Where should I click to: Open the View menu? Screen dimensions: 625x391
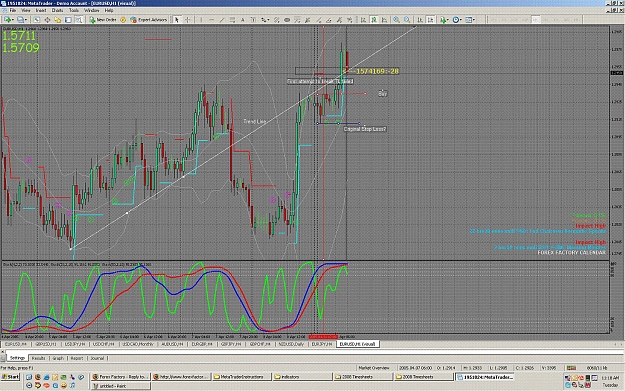[x=26, y=10]
